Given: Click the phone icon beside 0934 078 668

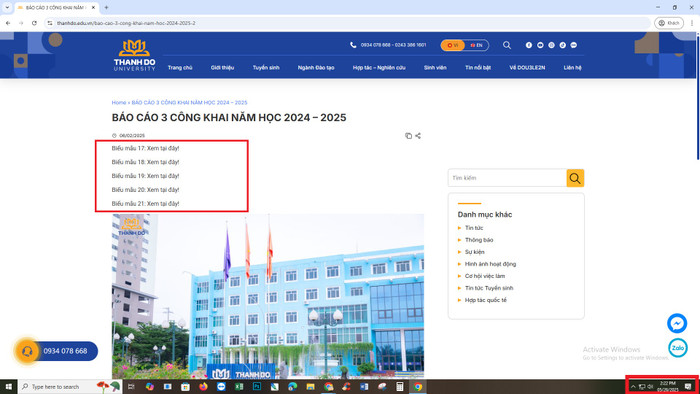Looking at the screenshot, I should [353, 45].
